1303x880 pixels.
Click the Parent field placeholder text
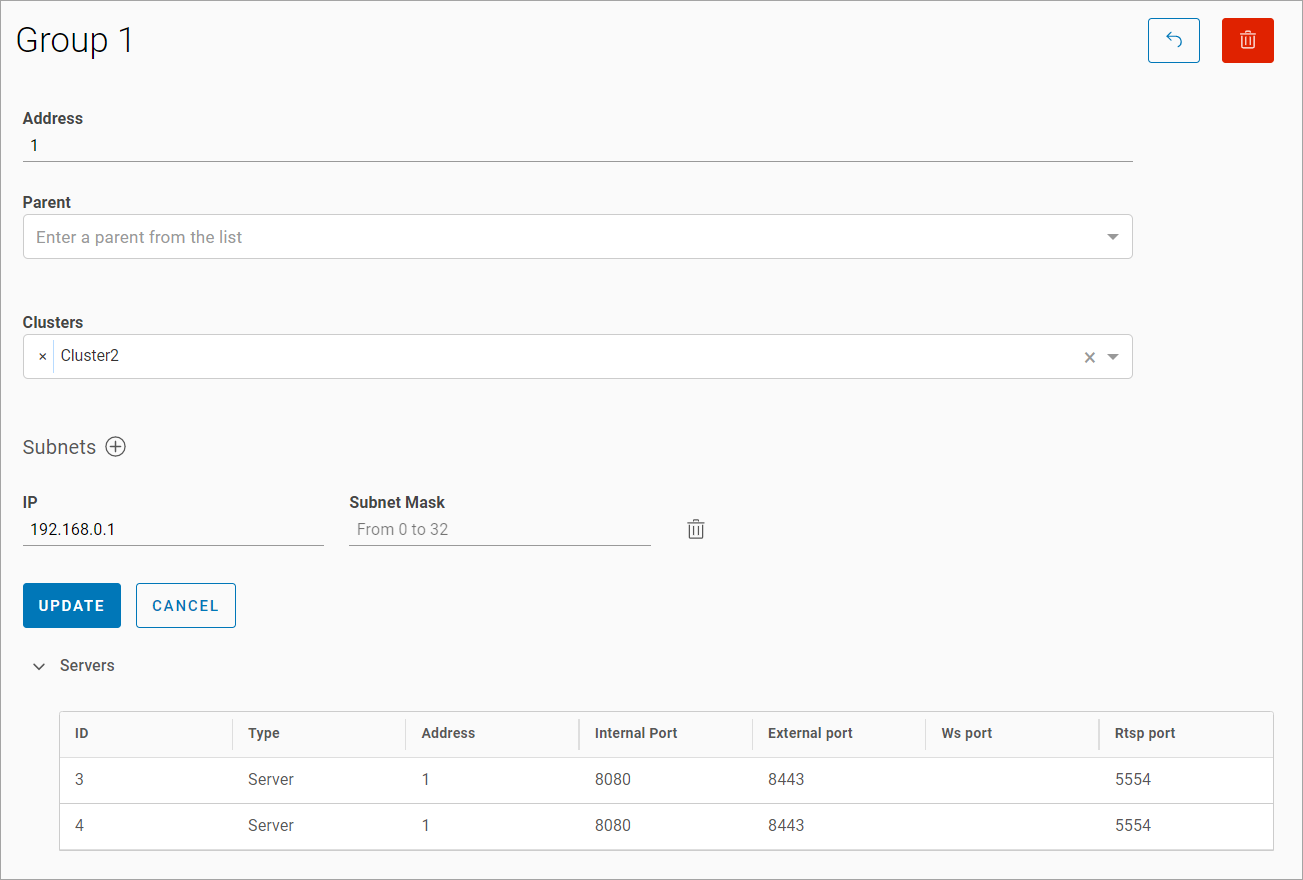140,237
